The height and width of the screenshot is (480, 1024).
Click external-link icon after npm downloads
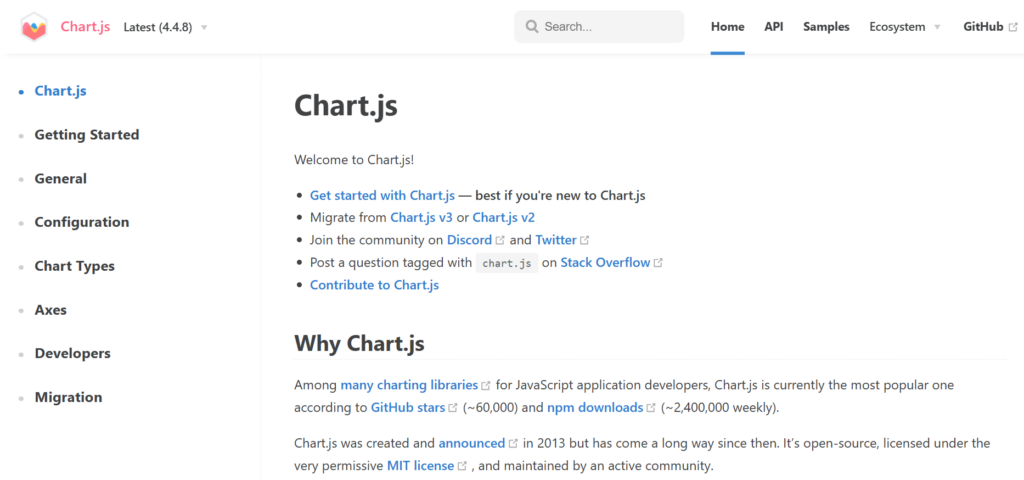(651, 408)
